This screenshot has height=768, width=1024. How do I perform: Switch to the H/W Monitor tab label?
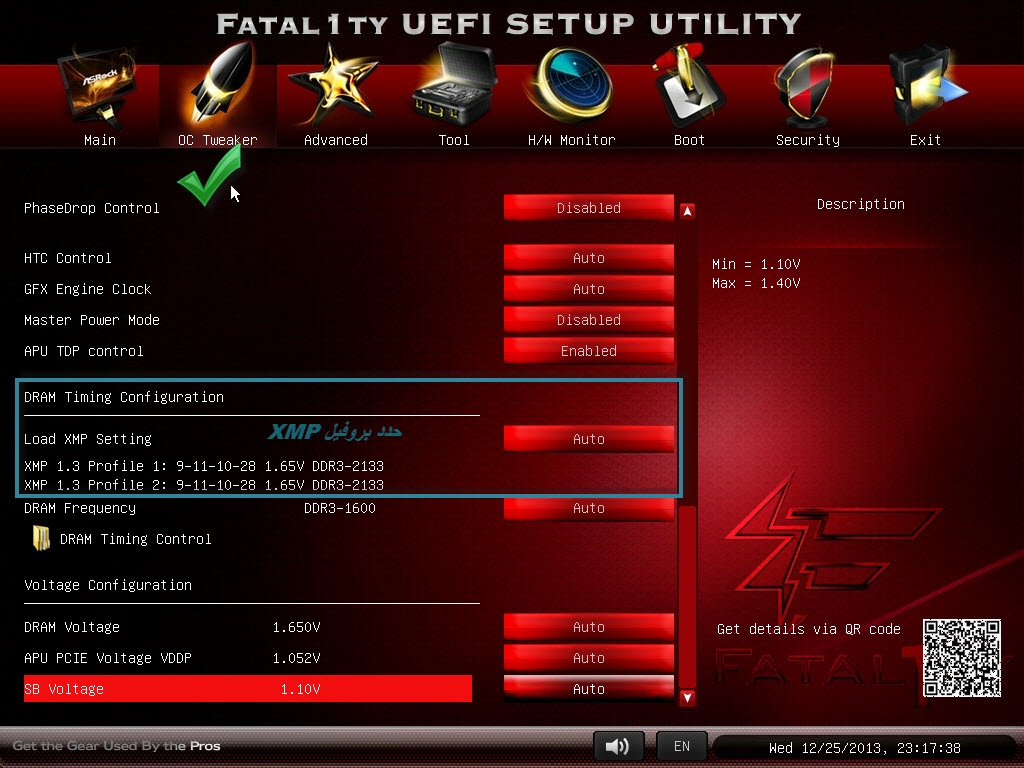[571, 140]
